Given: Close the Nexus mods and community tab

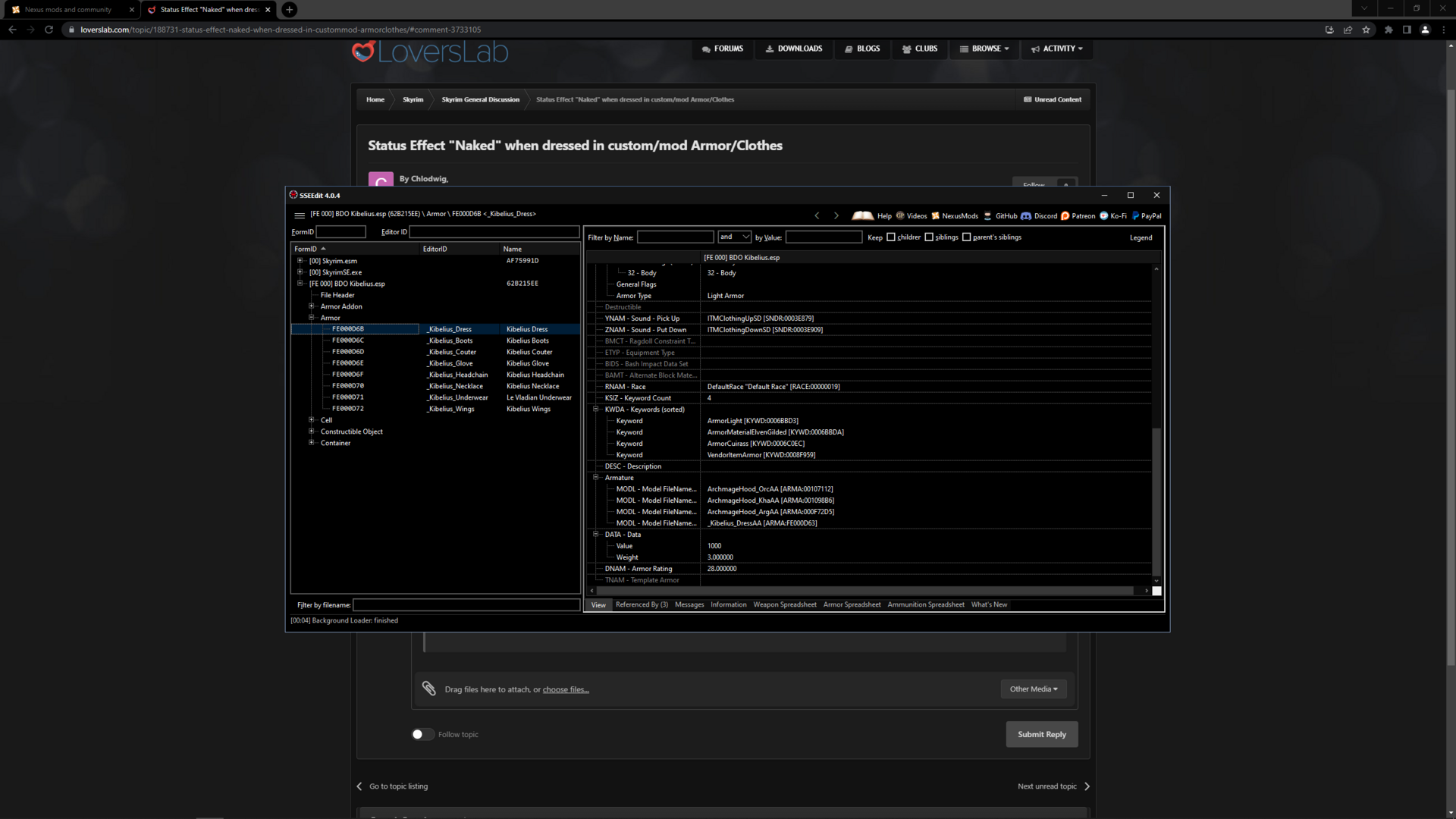Looking at the screenshot, I should click(131, 10).
